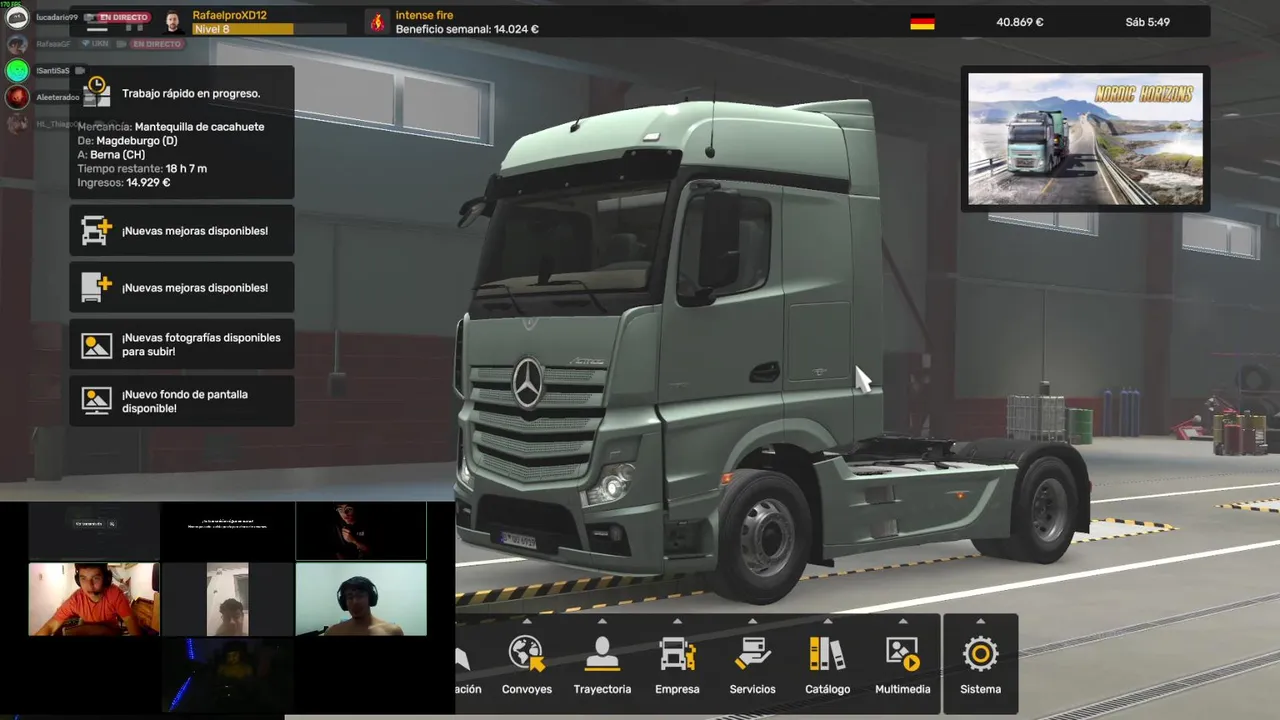This screenshot has width=1280, height=720.
Task: Expand the arrow above Empresa
Action: click(x=677, y=621)
